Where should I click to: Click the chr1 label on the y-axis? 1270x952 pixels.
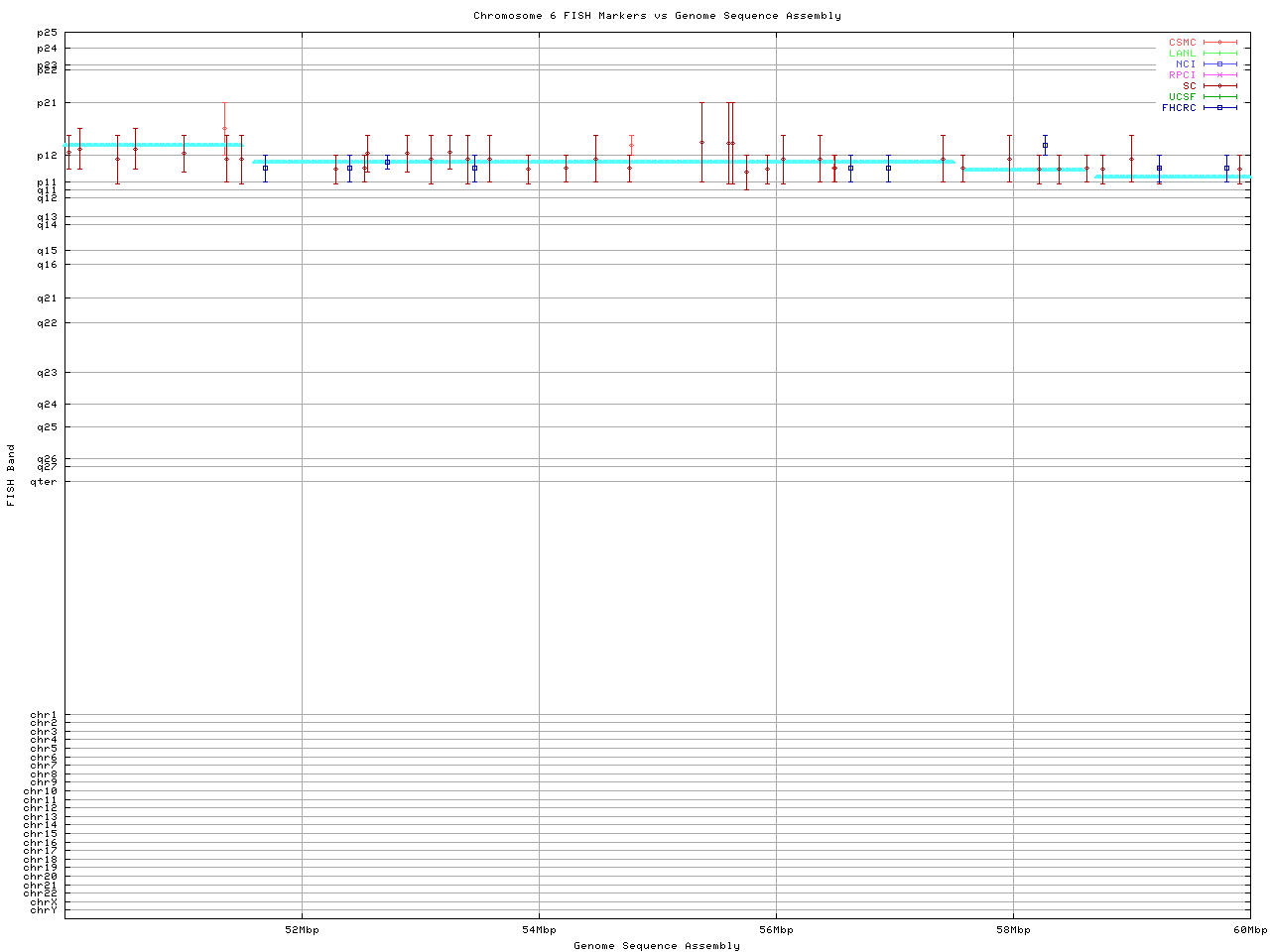point(44,715)
